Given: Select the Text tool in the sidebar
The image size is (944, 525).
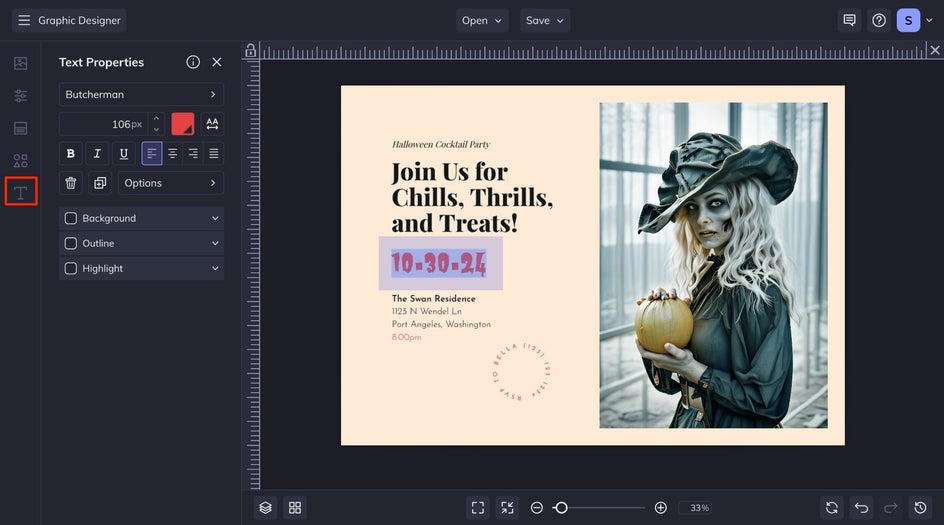Looking at the screenshot, I should (21, 192).
